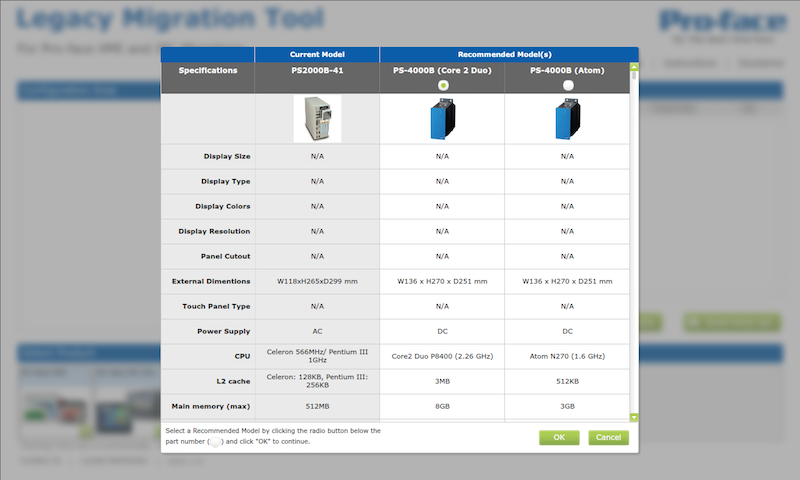
Task: Click the Main memory (max) row label
Action: [211, 407]
